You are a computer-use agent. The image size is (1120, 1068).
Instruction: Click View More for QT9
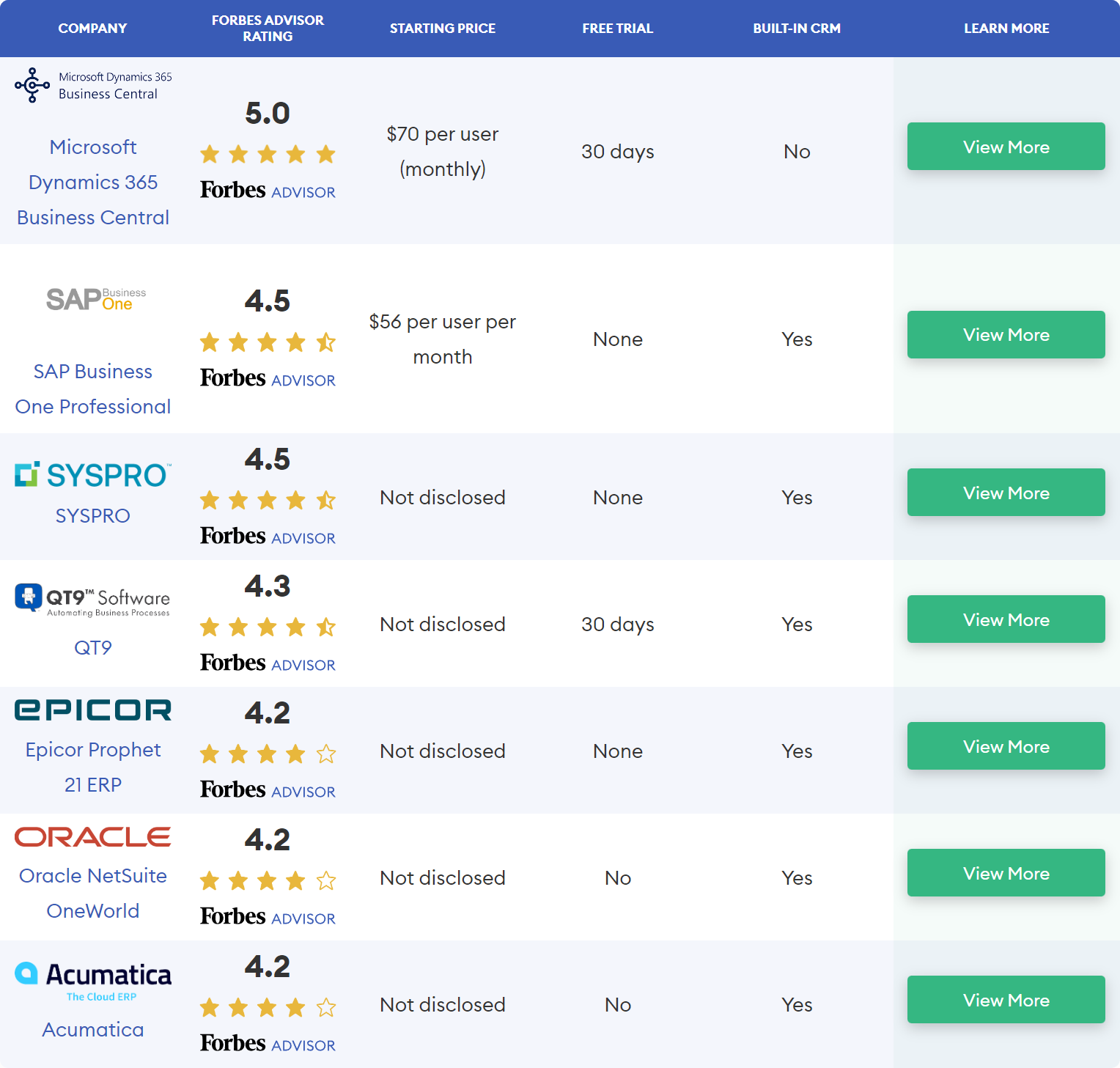(1006, 619)
